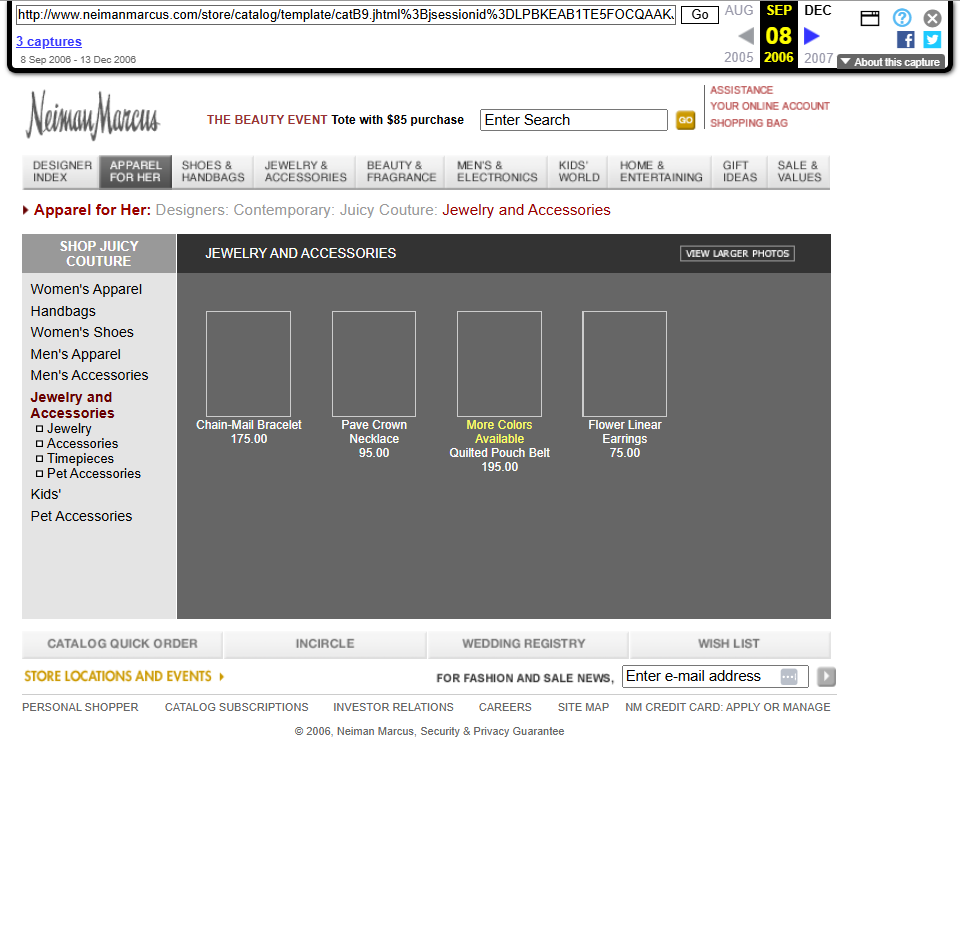Viewport: 960px width, 927px height.
Task: Select the Jewelry subcategory in sidebar
Action: [x=69, y=429]
